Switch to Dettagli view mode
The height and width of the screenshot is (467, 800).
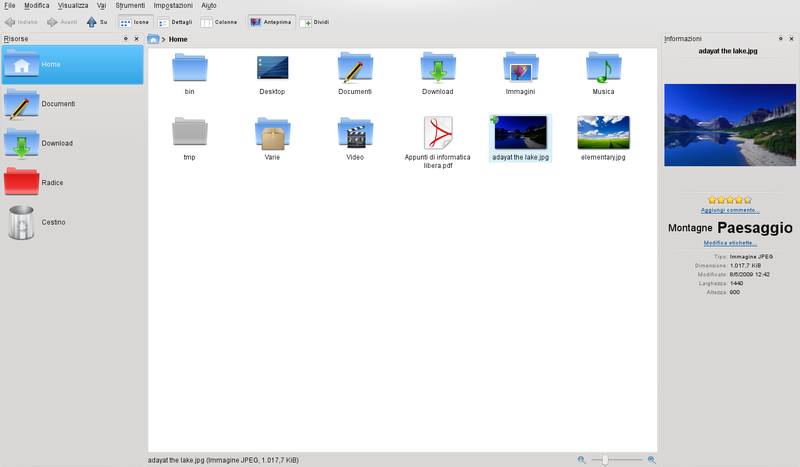coord(175,21)
